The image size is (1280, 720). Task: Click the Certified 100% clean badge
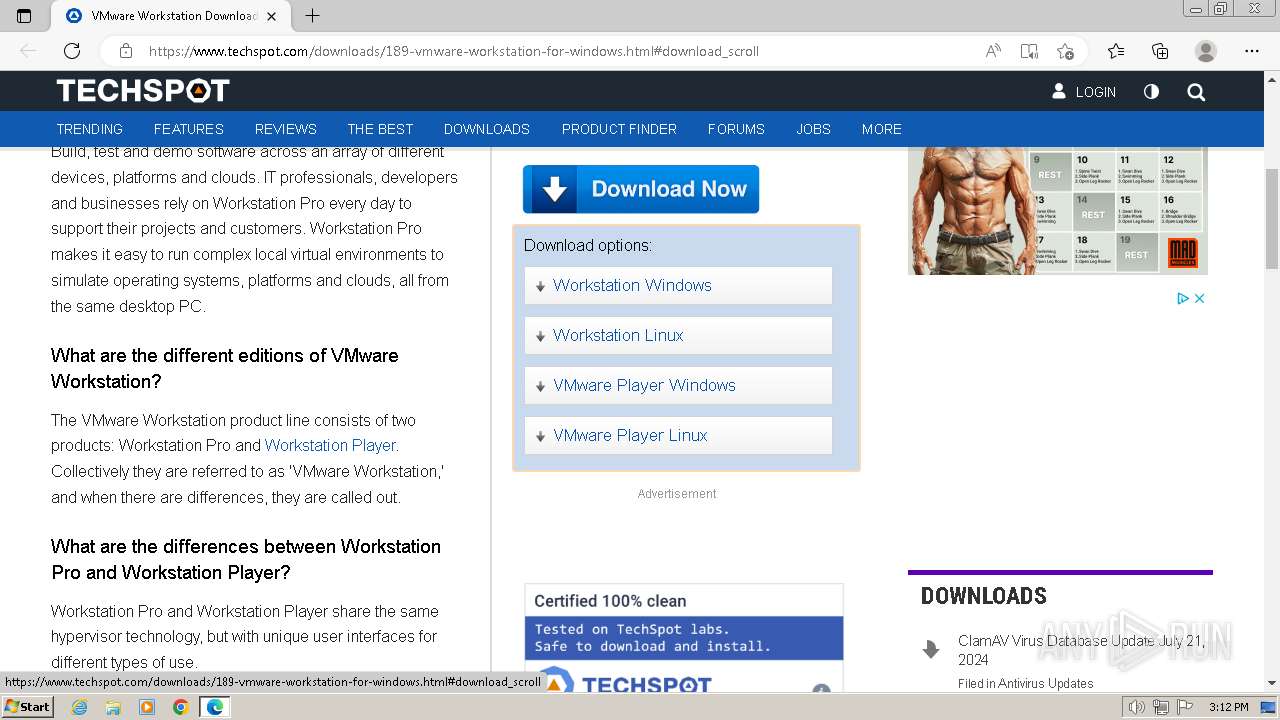pyautogui.click(x=684, y=638)
